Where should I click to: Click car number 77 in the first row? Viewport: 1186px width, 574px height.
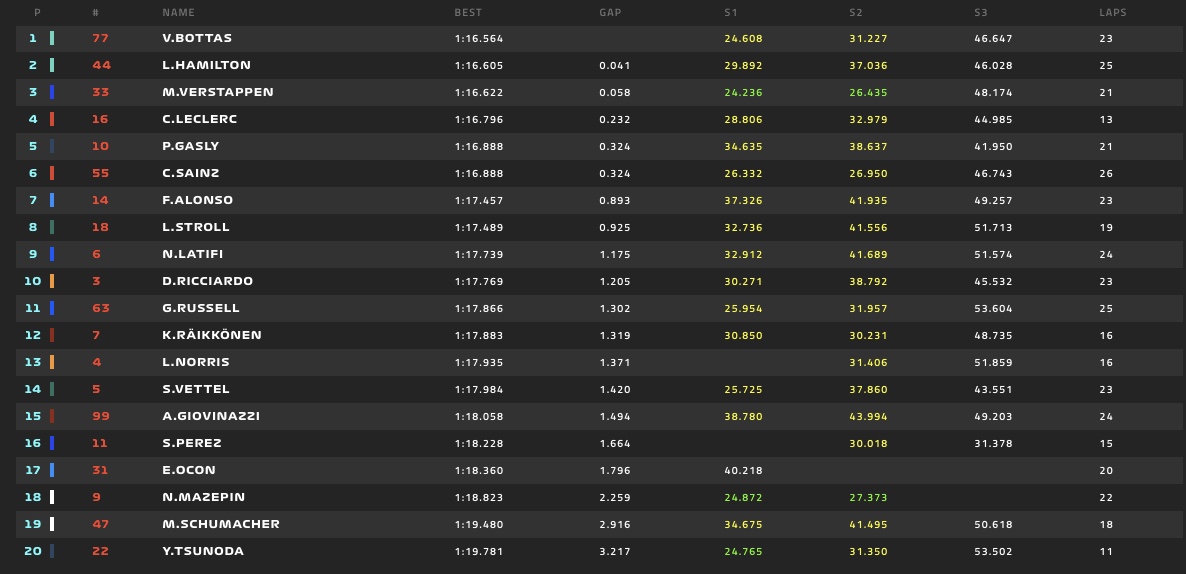[101, 38]
